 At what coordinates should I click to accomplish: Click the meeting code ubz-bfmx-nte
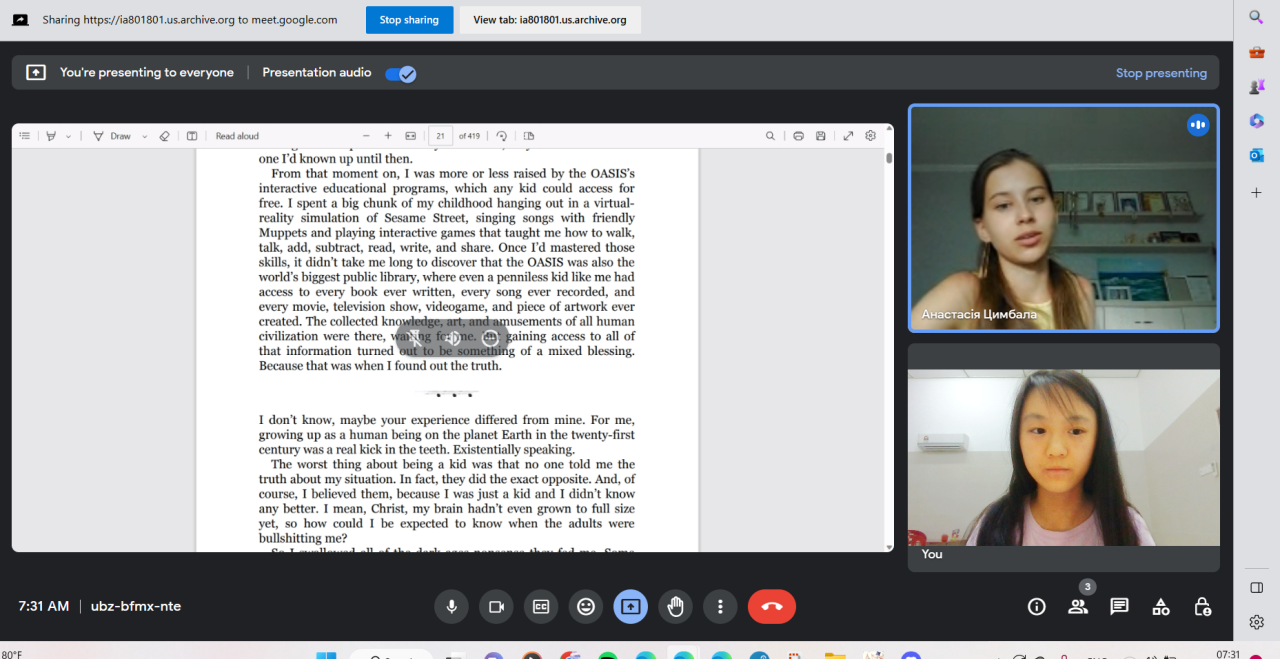pyautogui.click(x=136, y=606)
